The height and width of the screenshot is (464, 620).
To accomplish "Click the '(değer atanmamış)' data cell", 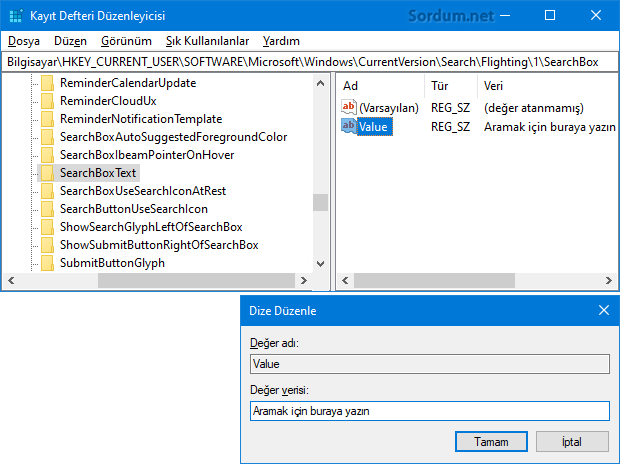I will pyautogui.click(x=534, y=108).
